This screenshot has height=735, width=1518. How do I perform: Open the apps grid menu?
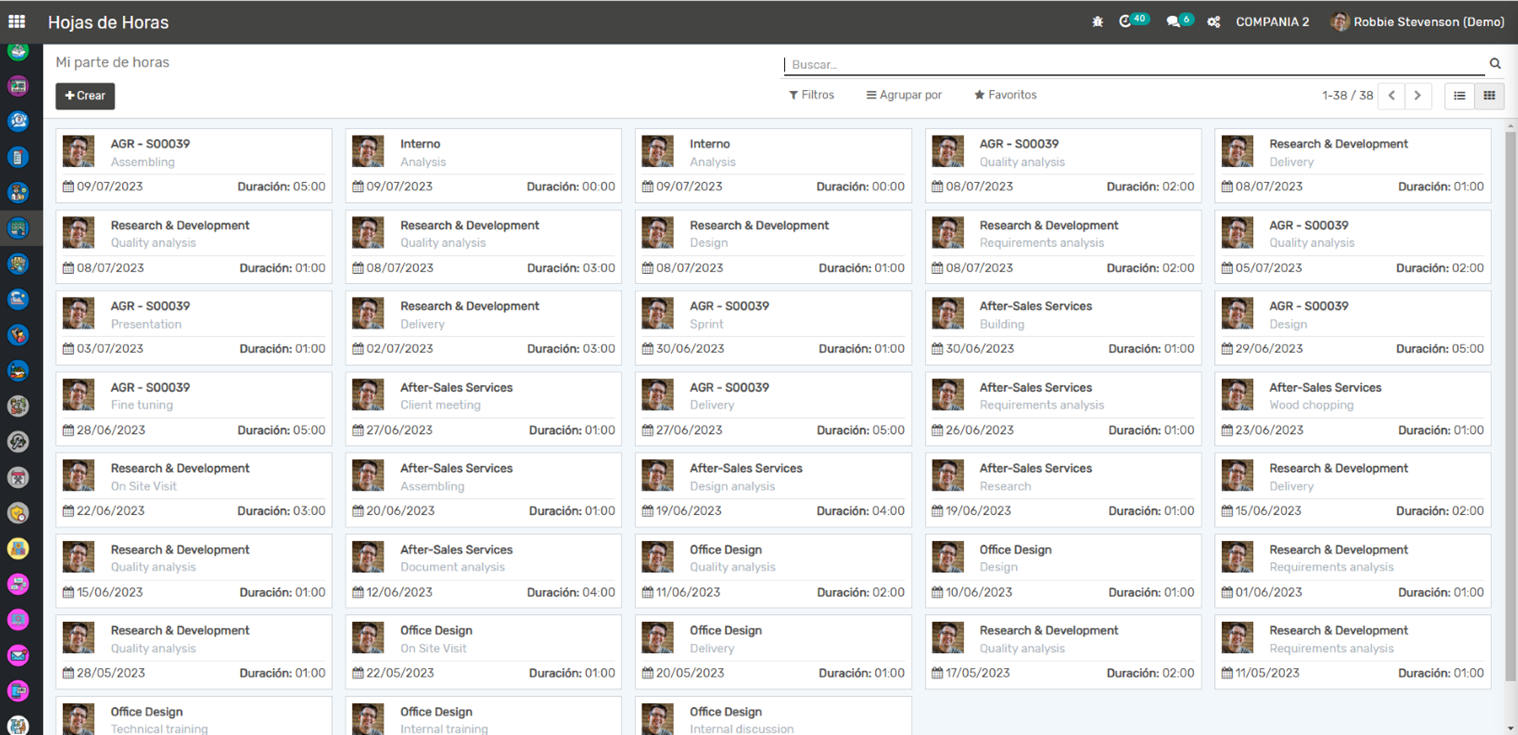(17, 21)
